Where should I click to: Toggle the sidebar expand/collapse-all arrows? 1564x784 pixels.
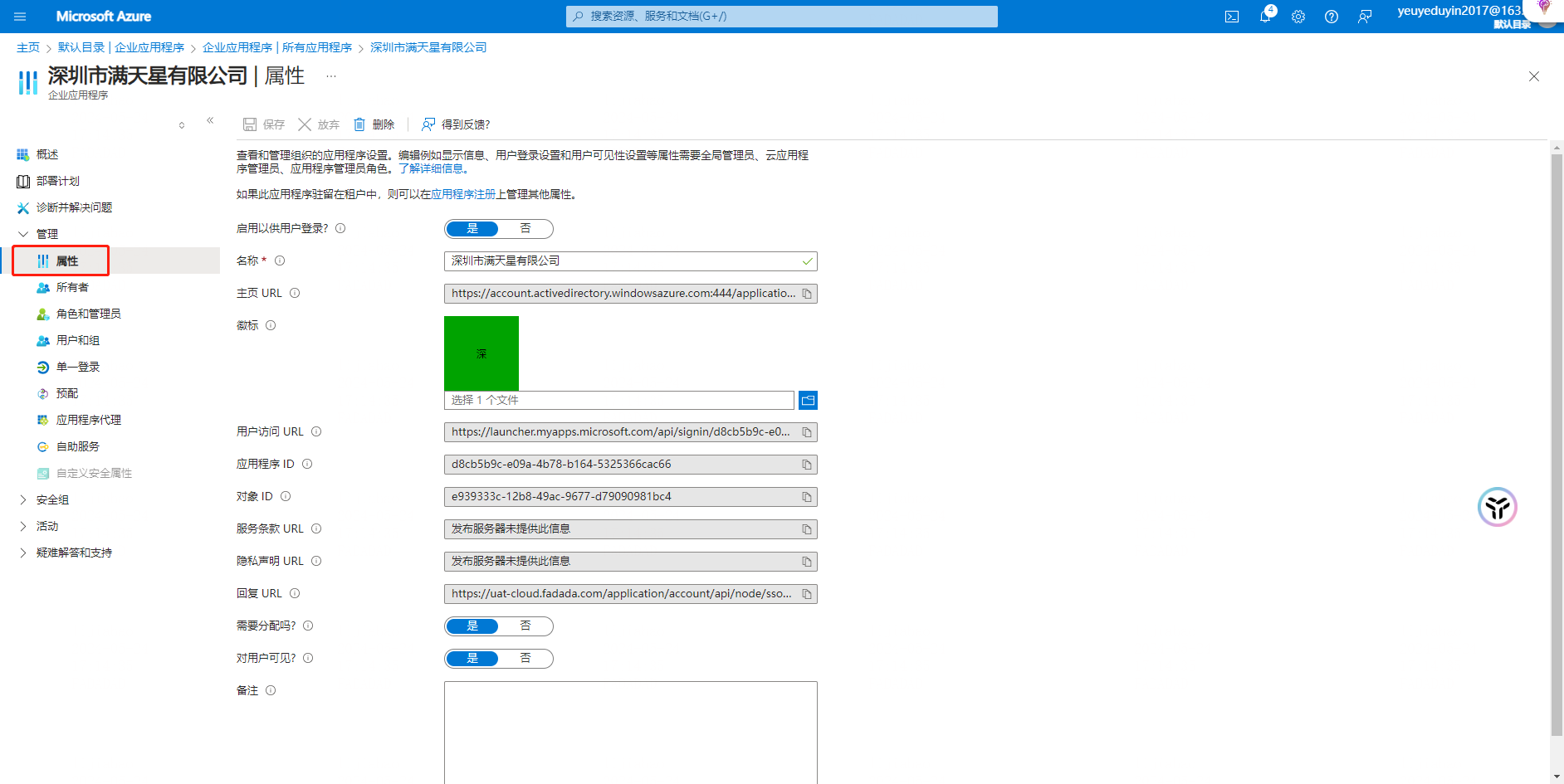(182, 125)
